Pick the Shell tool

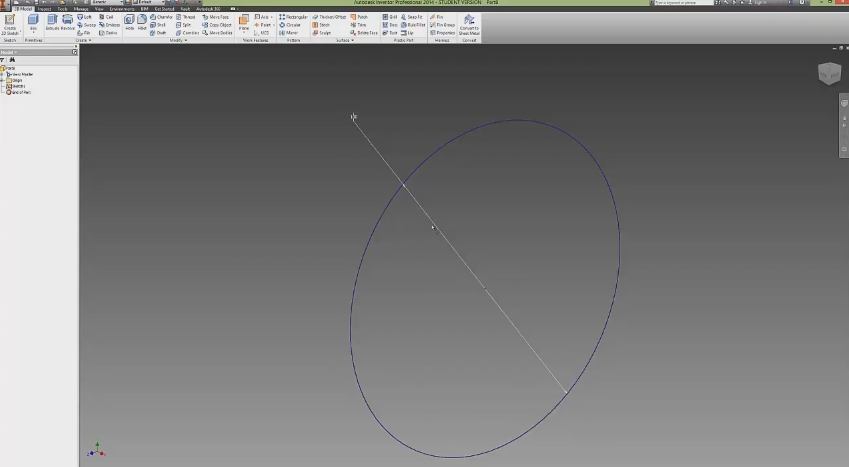pos(158,25)
